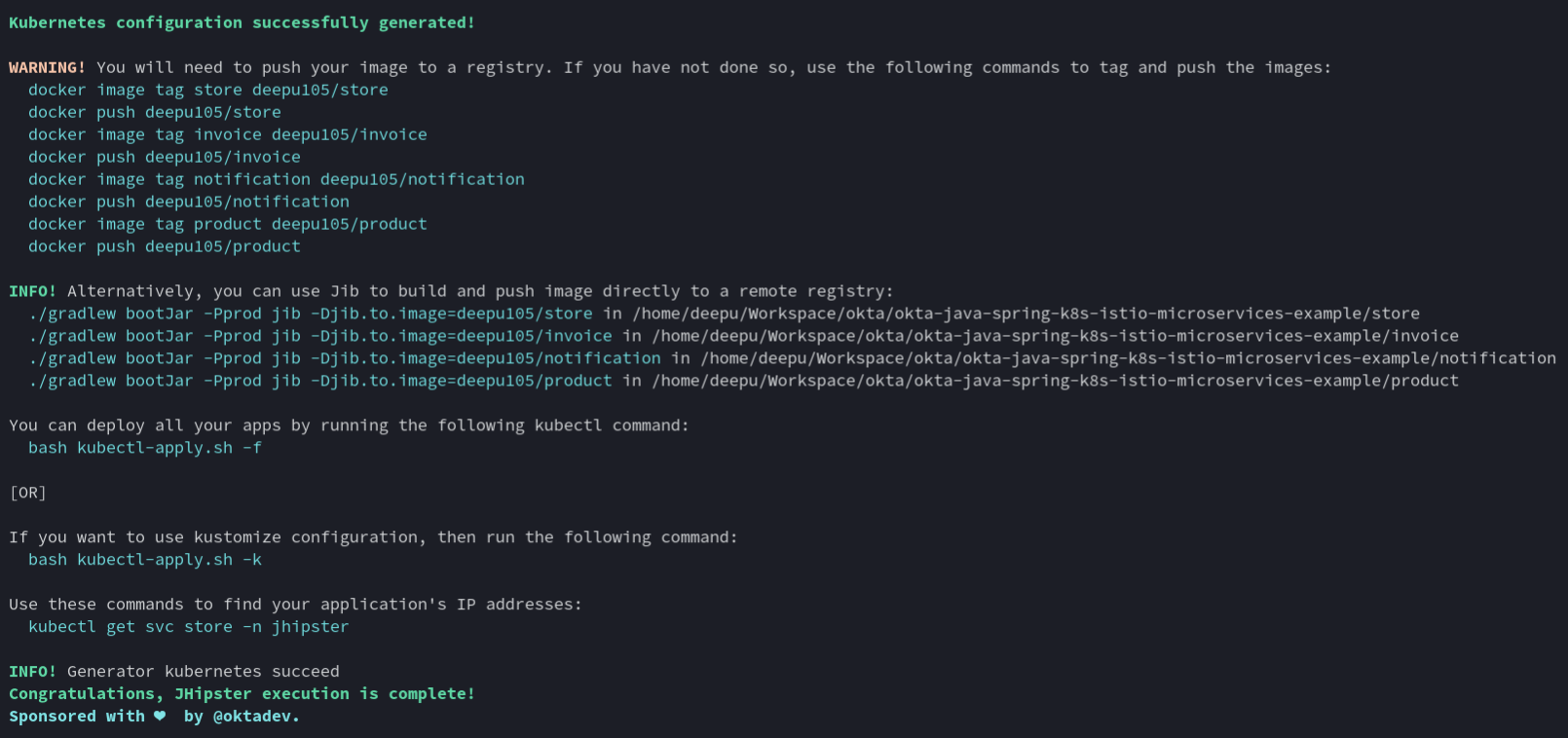
Task: Click the "docker push deepu105/store" command
Action: (x=154, y=112)
